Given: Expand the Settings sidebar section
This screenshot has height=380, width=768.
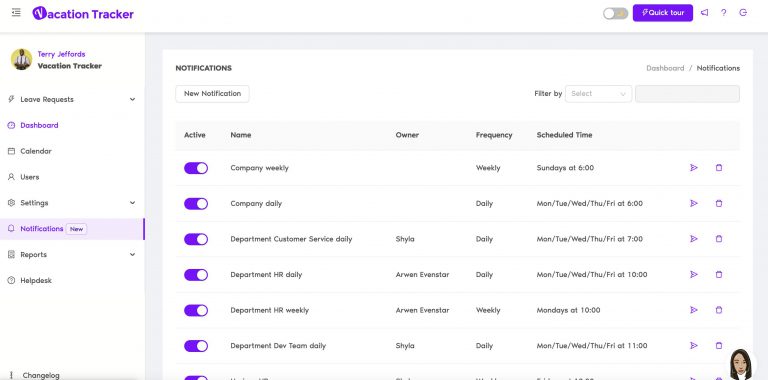Looking at the screenshot, I should click(72, 203).
